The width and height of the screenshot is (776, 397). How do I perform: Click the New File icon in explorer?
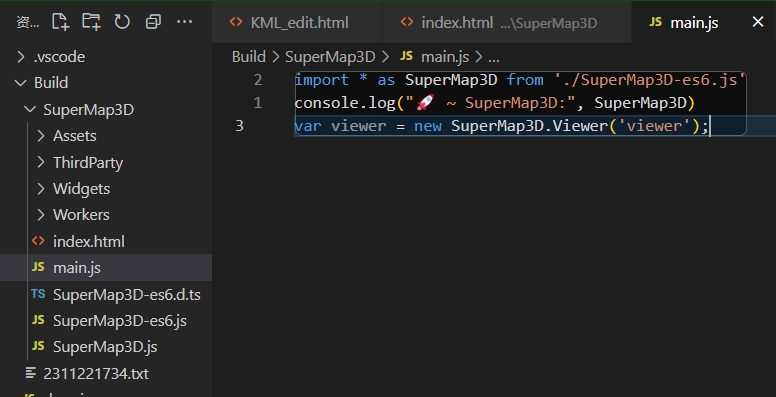point(60,22)
